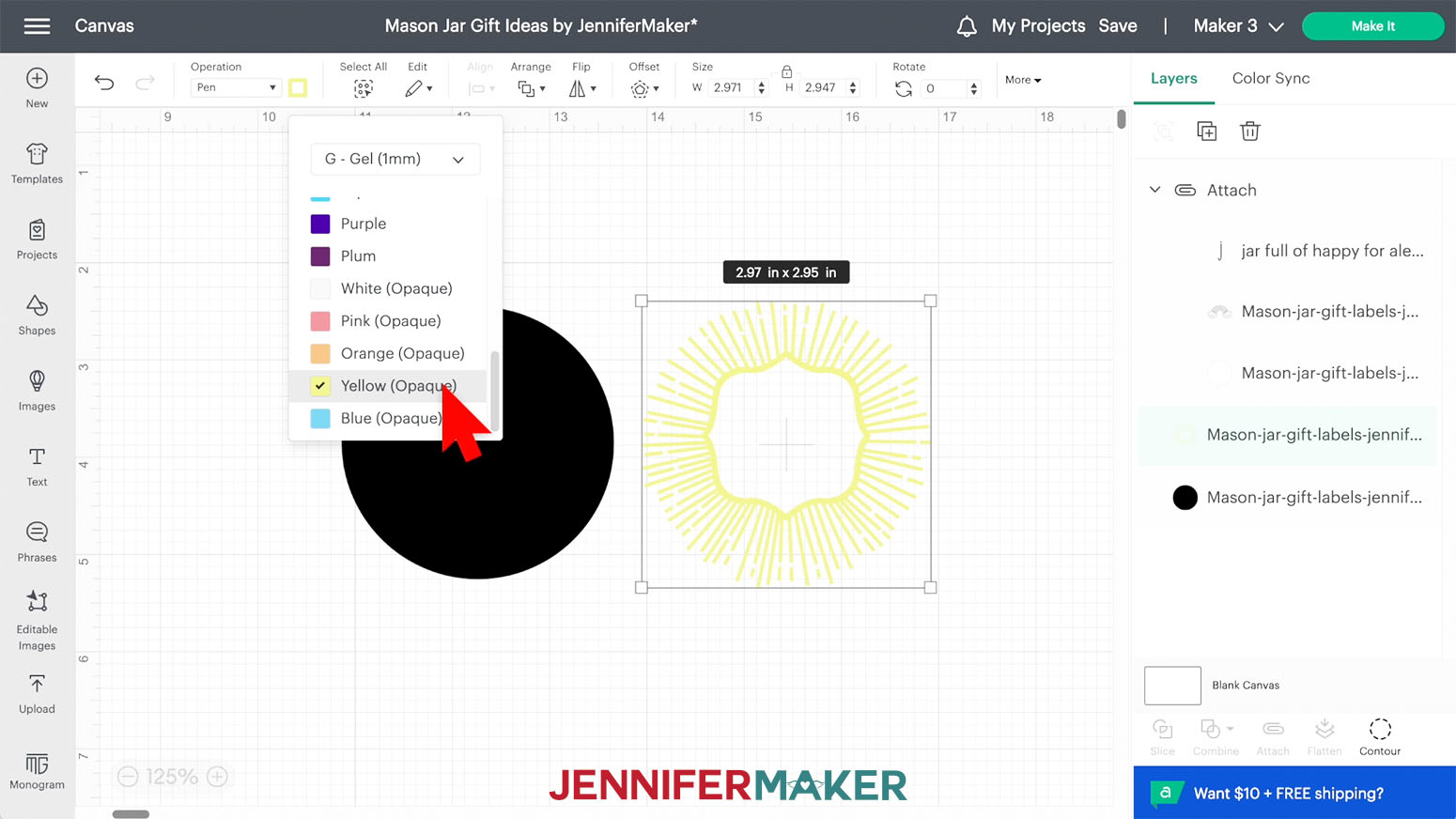Click Save in the header
The image size is (1456, 819).
tap(1118, 26)
